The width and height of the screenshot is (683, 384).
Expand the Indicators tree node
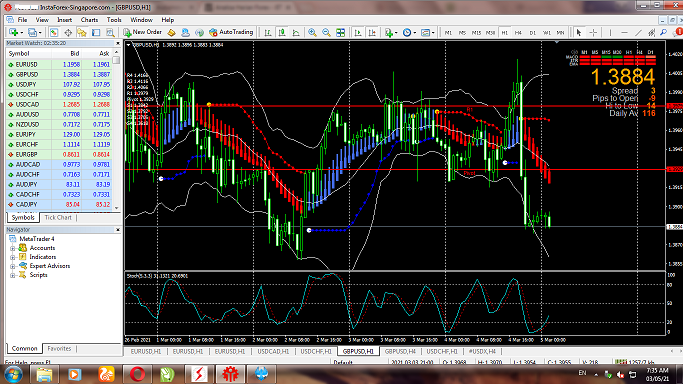click(13, 257)
